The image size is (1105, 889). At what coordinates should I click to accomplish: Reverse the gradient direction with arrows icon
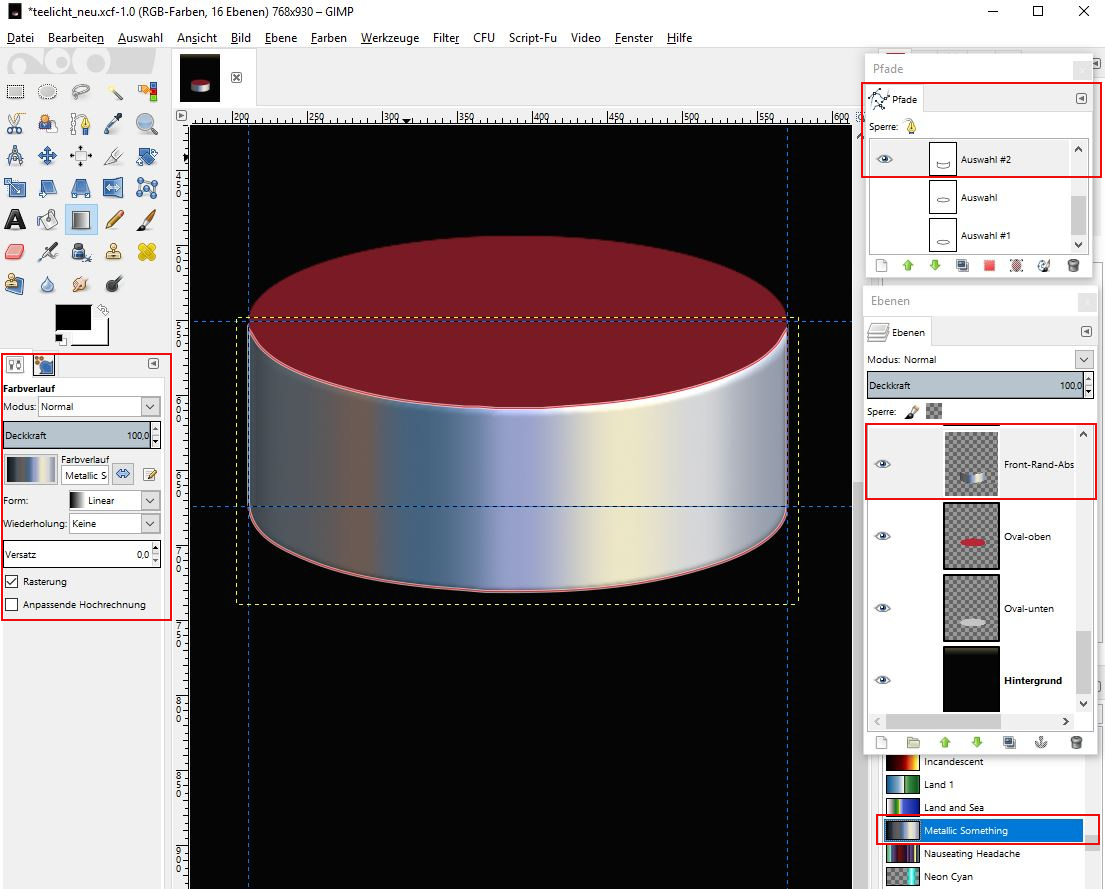[124, 474]
